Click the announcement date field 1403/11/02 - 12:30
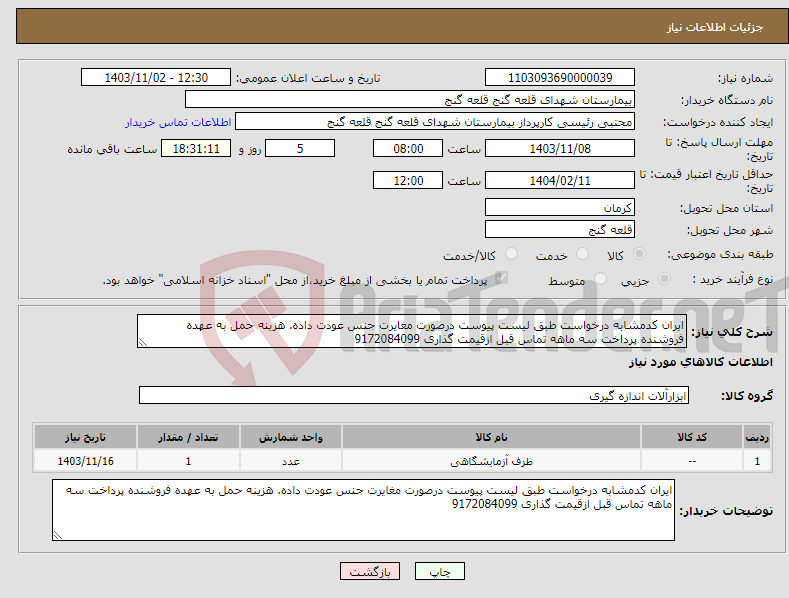Image resolution: width=789 pixels, height=598 pixels. click(156, 78)
